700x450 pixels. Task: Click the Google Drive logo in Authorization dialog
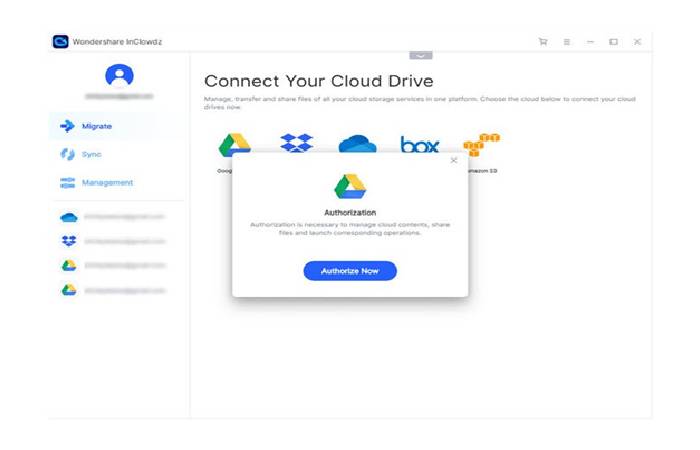pyautogui.click(x=350, y=187)
